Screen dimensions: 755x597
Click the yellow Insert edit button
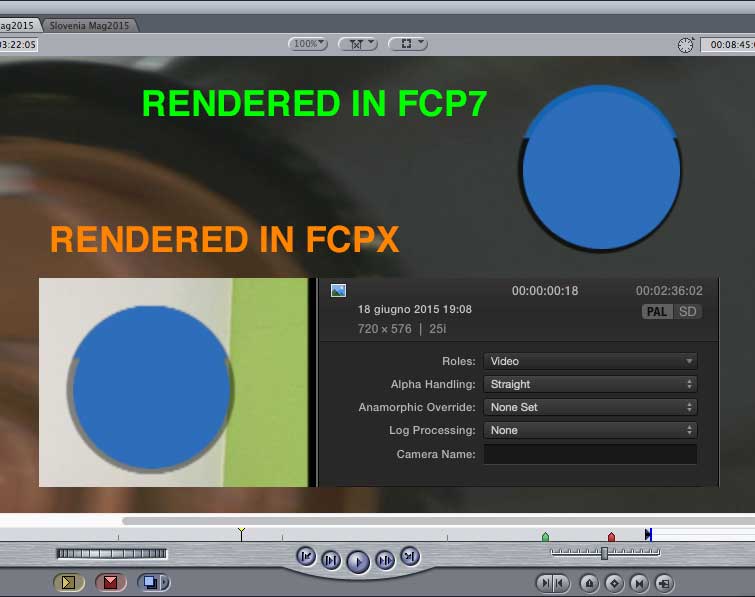(x=68, y=583)
